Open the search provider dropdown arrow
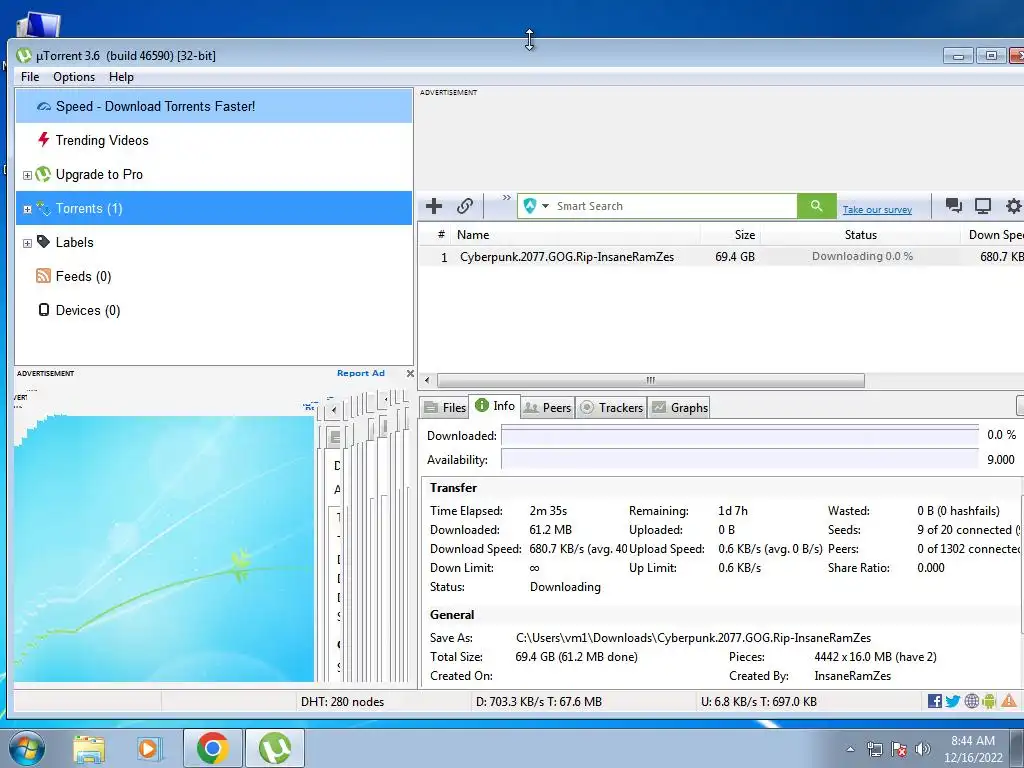The width and height of the screenshot is (1024, 768). click(545, 206)
